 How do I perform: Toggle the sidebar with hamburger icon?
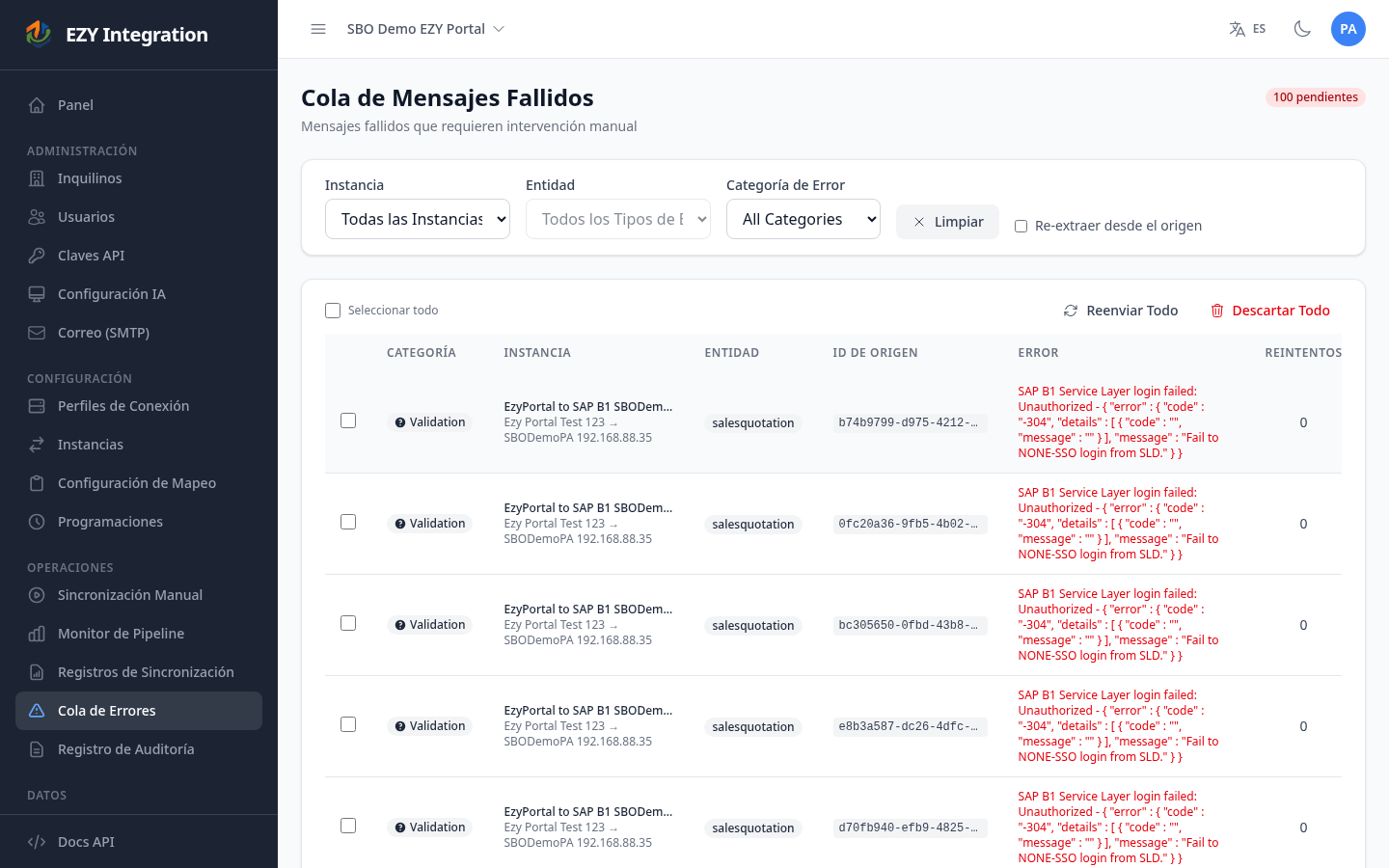[x=318, y=29]
